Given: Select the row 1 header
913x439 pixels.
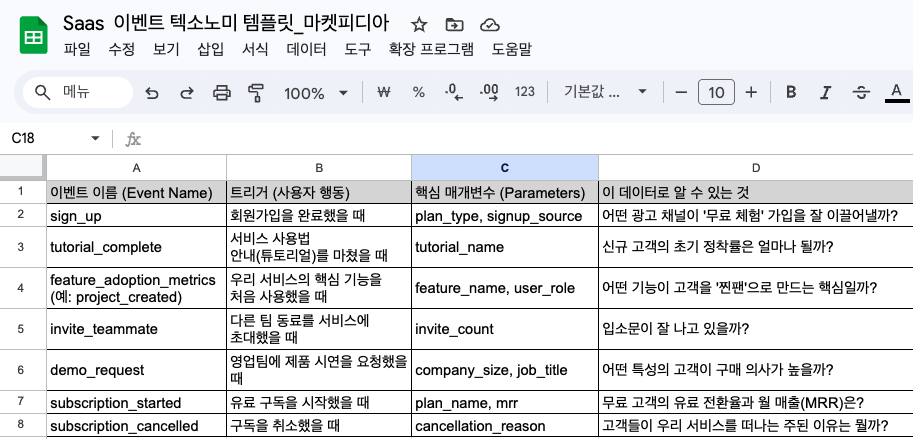Looking at the screenshot, I should point(22,192).
